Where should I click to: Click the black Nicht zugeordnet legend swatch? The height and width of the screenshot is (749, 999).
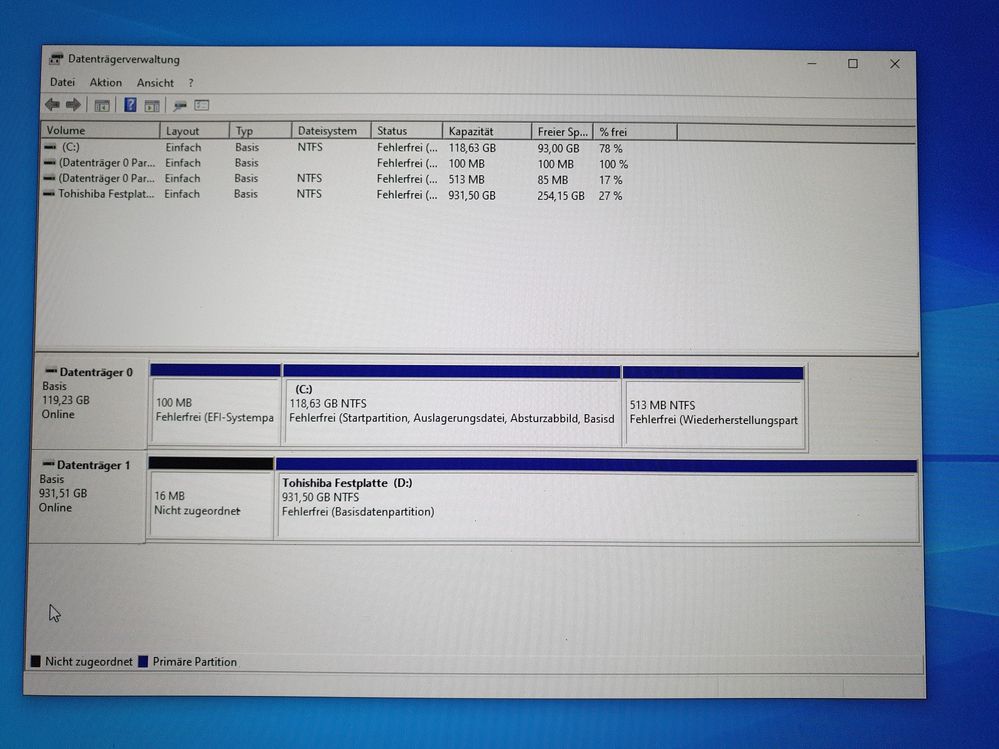coord(37,662)
